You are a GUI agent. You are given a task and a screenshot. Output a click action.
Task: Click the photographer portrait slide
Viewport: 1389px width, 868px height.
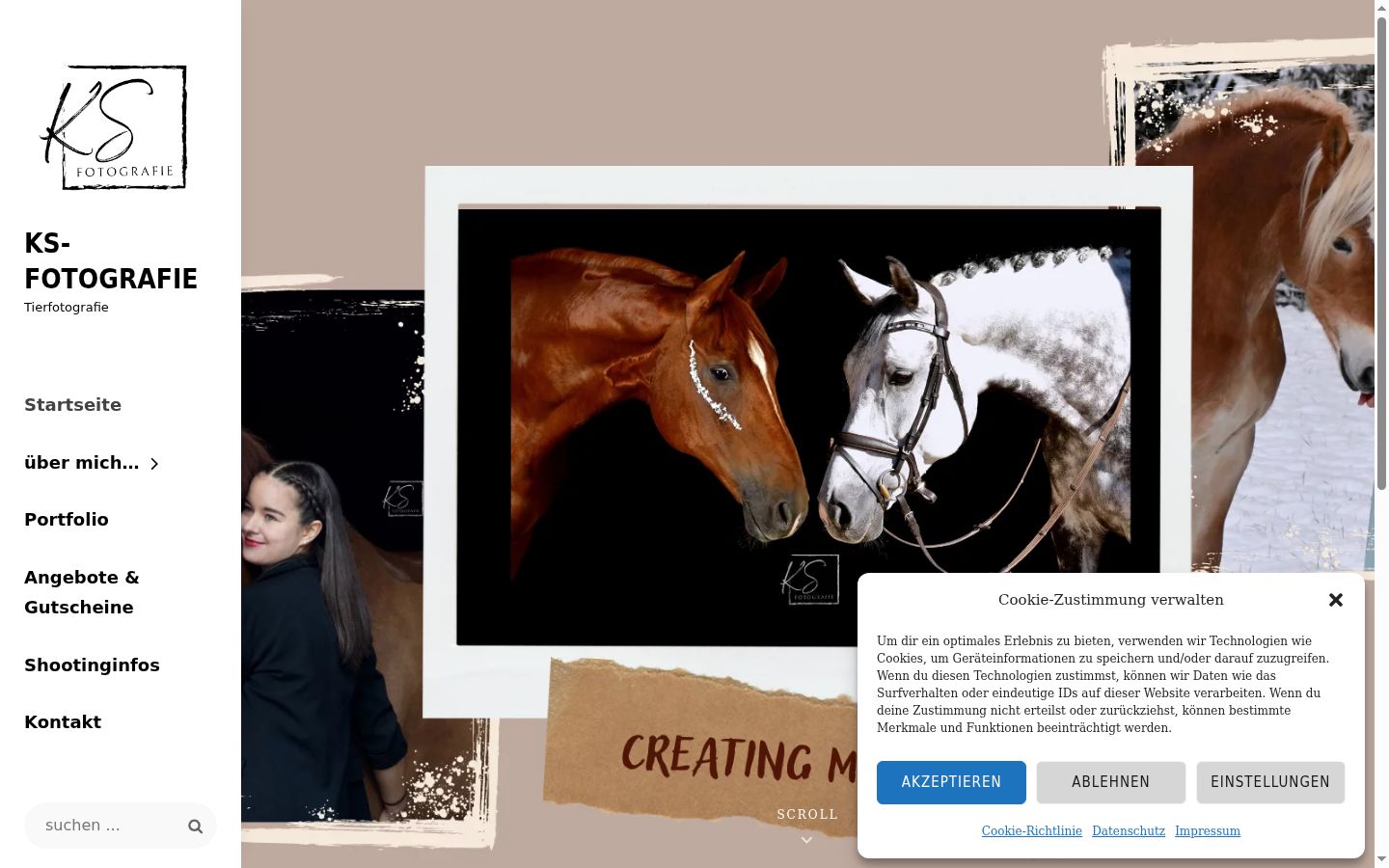coord(332,556)
